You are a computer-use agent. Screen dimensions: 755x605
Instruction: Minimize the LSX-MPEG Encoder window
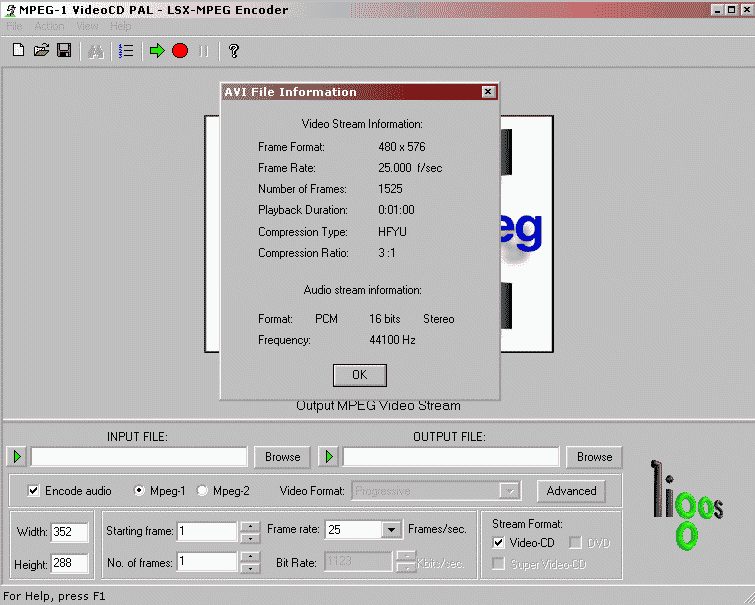click(x=717, y=10)
